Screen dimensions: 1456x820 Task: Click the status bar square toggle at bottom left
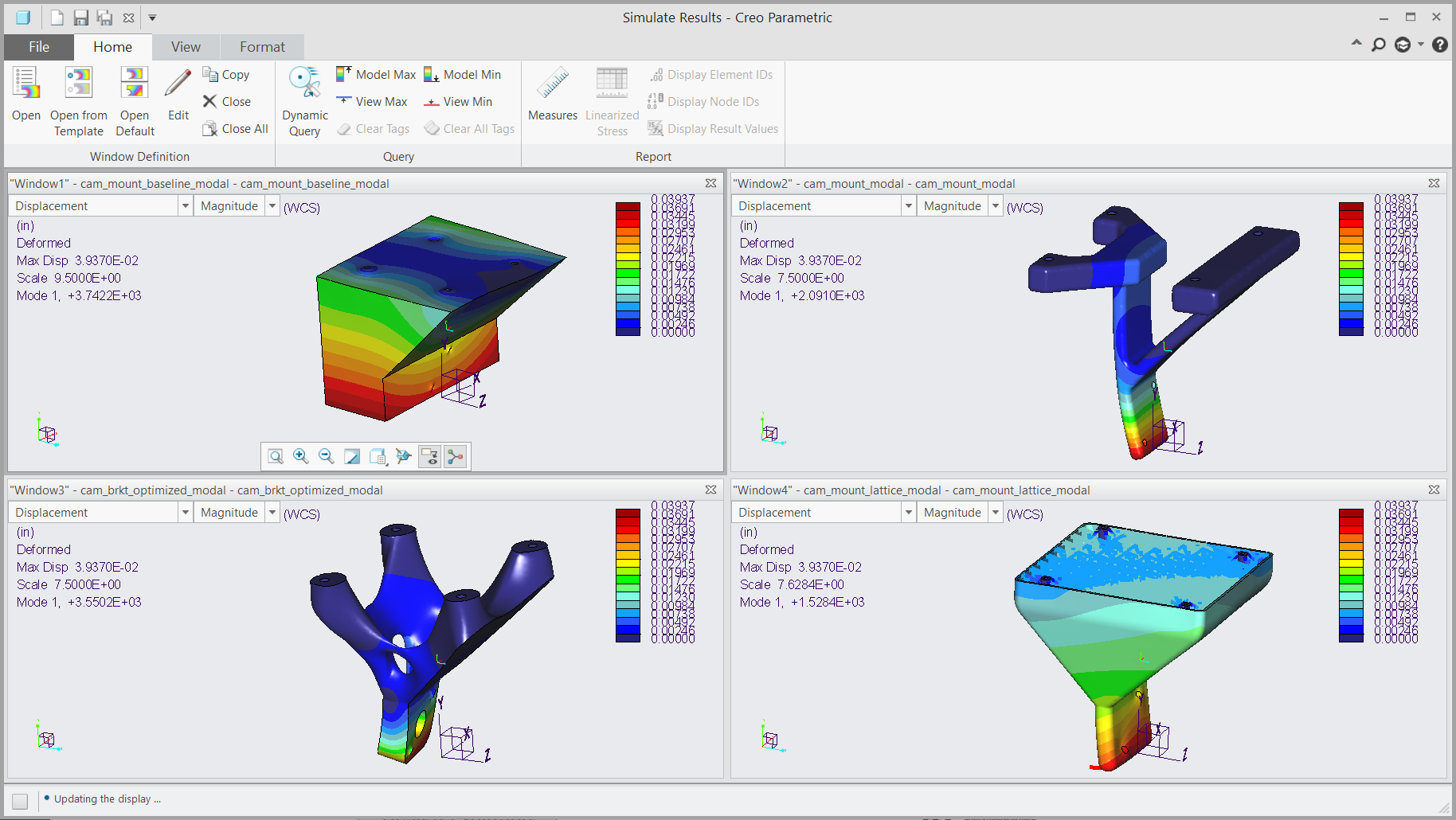20,801
